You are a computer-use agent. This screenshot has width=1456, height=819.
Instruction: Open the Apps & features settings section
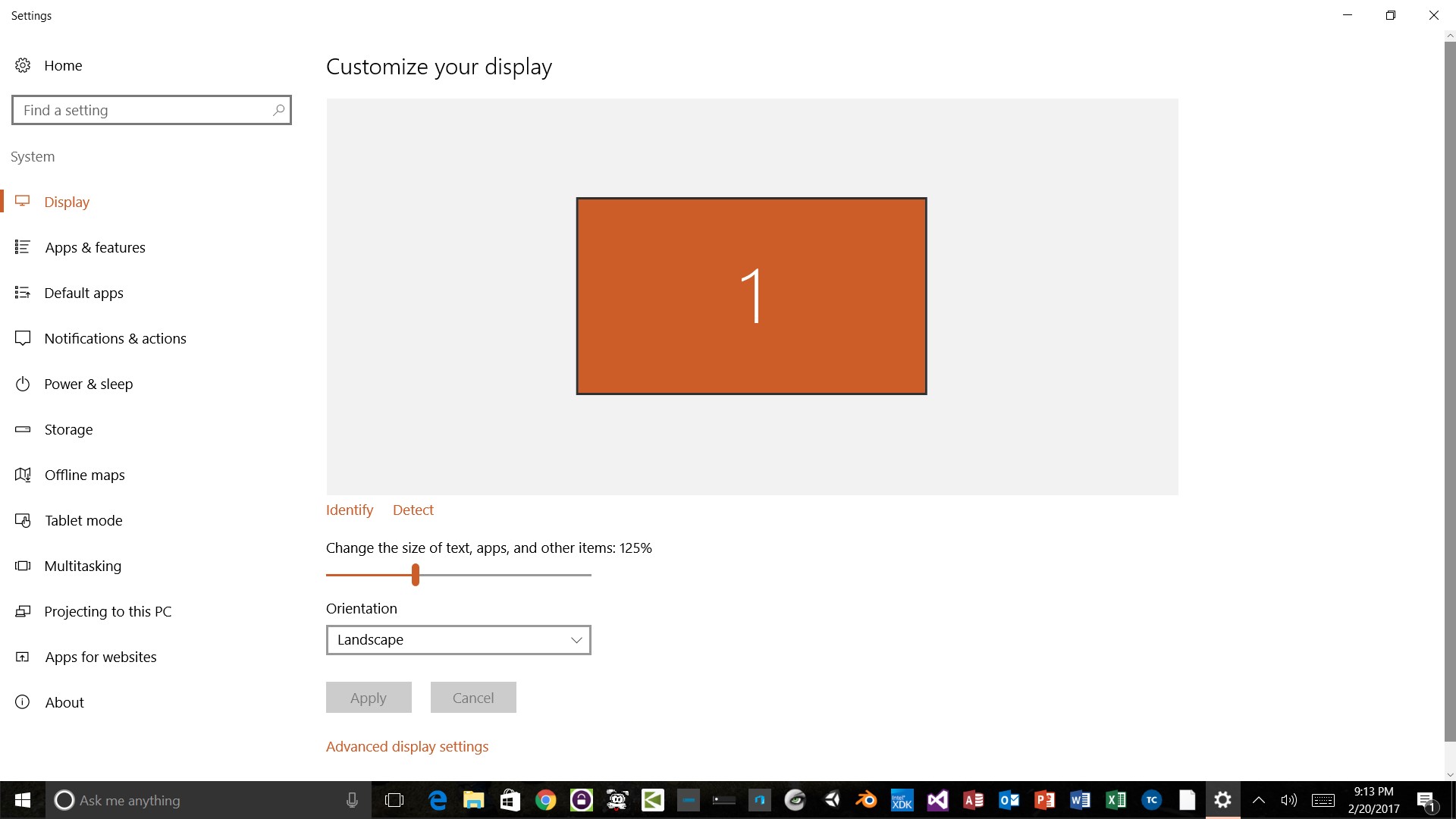tap(95, 247)
